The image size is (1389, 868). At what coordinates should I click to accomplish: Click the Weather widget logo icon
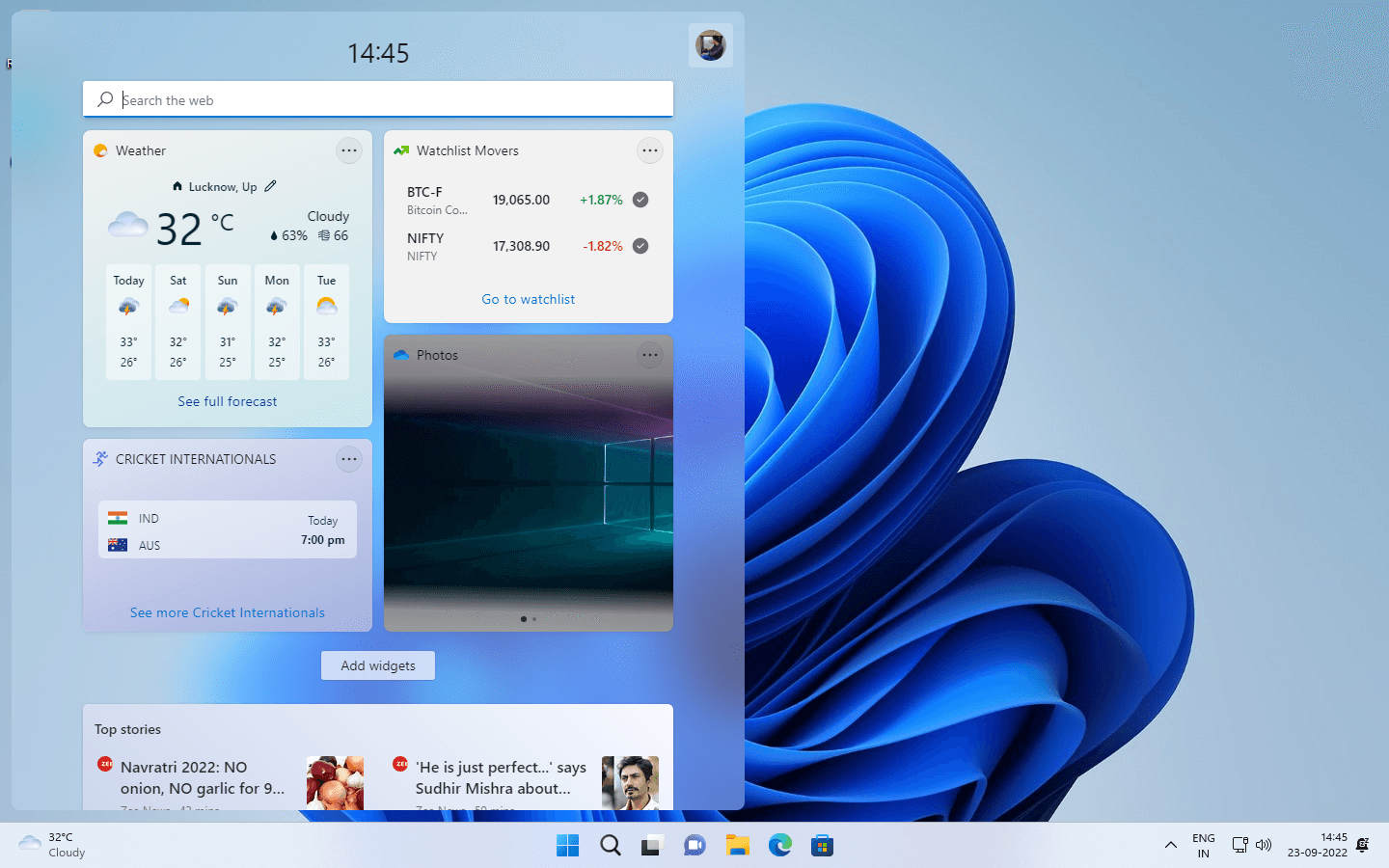[100, 150]
